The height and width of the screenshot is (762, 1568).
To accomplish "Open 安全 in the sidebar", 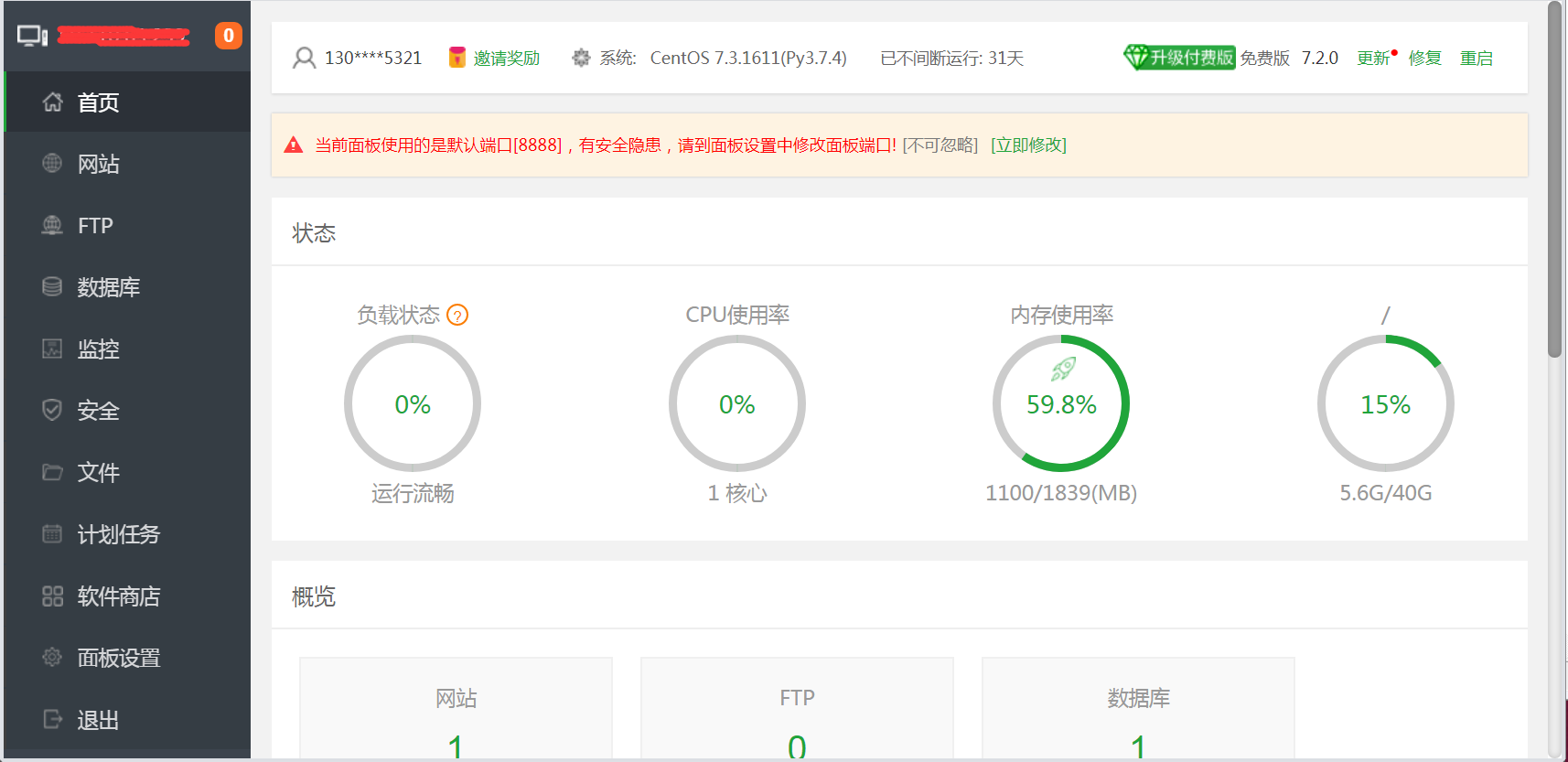I will [127, 410].
